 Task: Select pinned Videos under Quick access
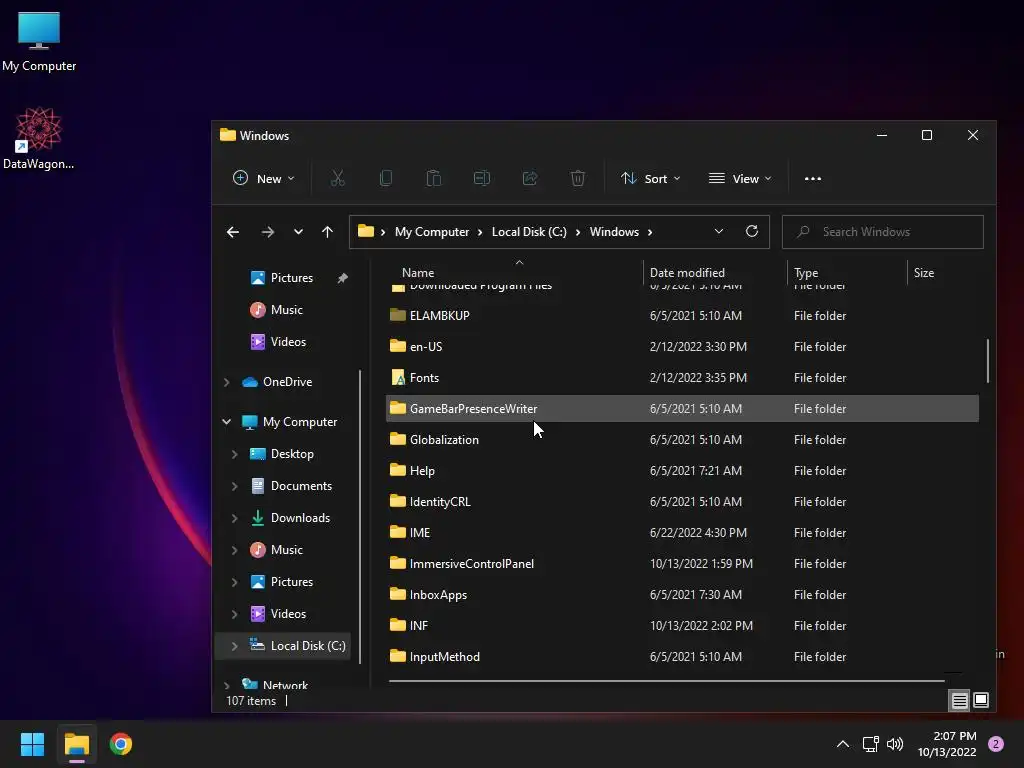278,342
